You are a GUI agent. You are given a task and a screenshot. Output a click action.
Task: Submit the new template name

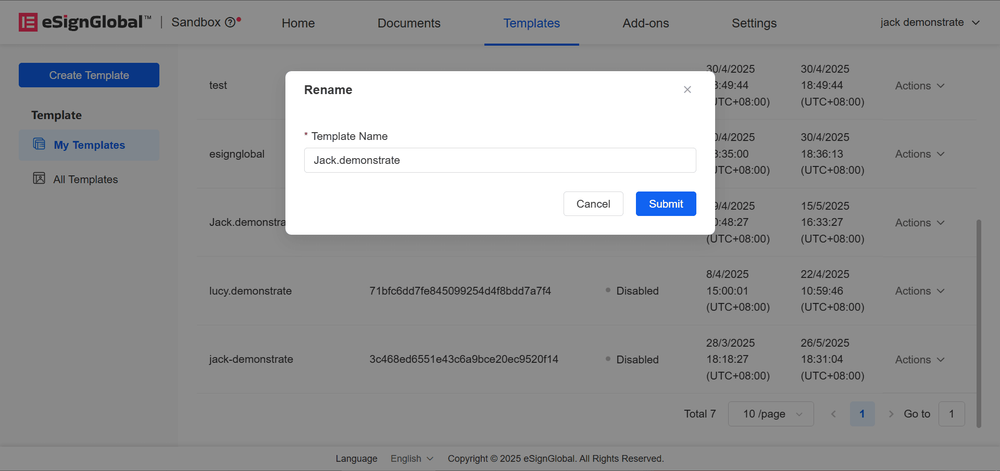tap(665, 204)
